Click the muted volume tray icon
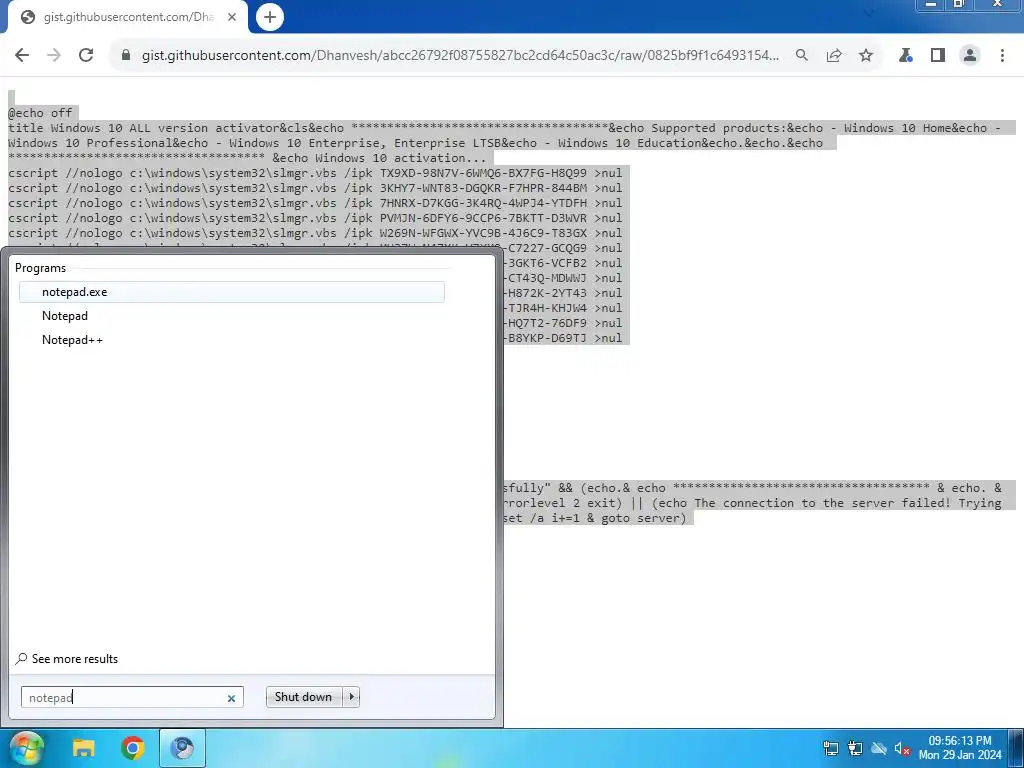The image size is (1024, 768). click(x=903, y=749)
